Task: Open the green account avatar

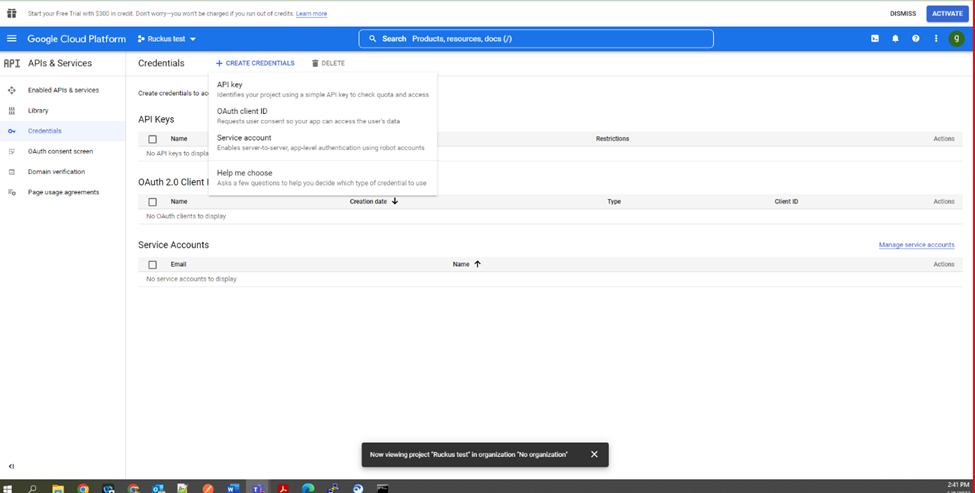Action: (956, 39)
